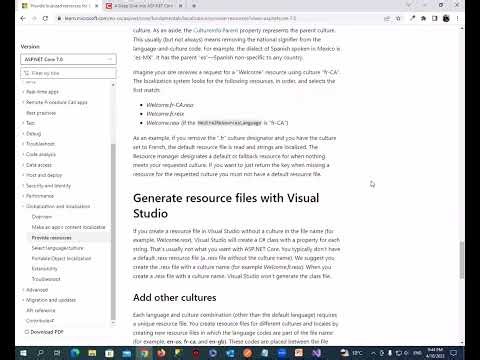480x360 pixels.
Task: Open File Explorer from the taskbar
Action: click(92, 353)
